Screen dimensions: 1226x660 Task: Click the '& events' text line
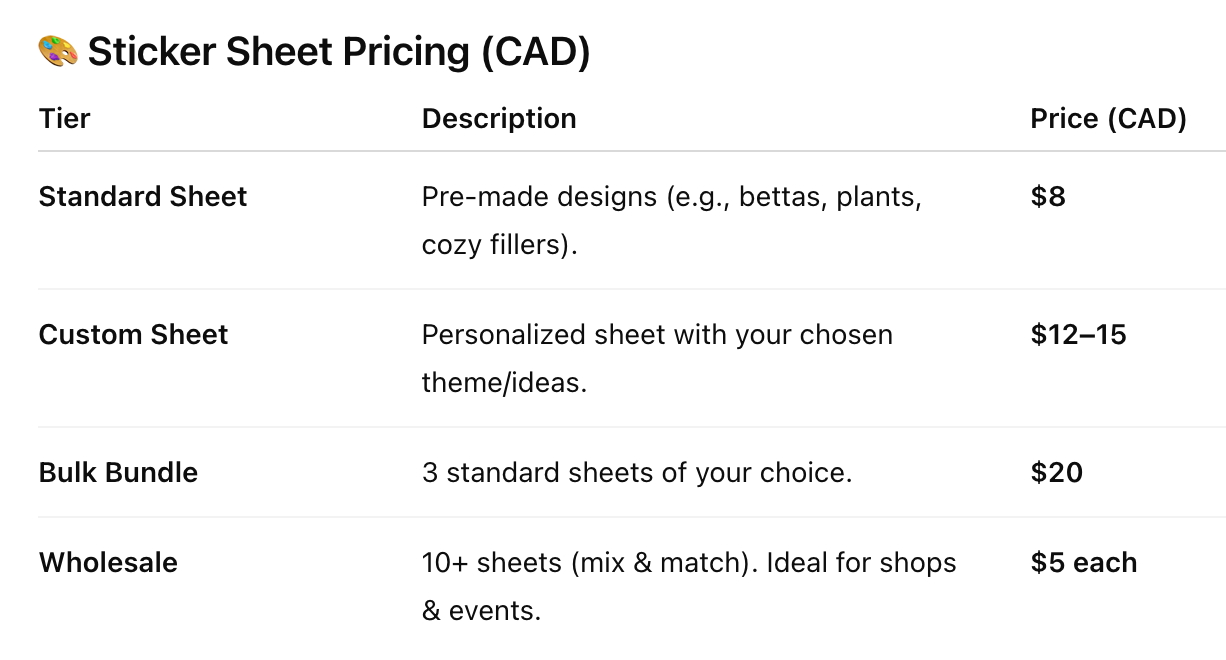pos(481,611)
